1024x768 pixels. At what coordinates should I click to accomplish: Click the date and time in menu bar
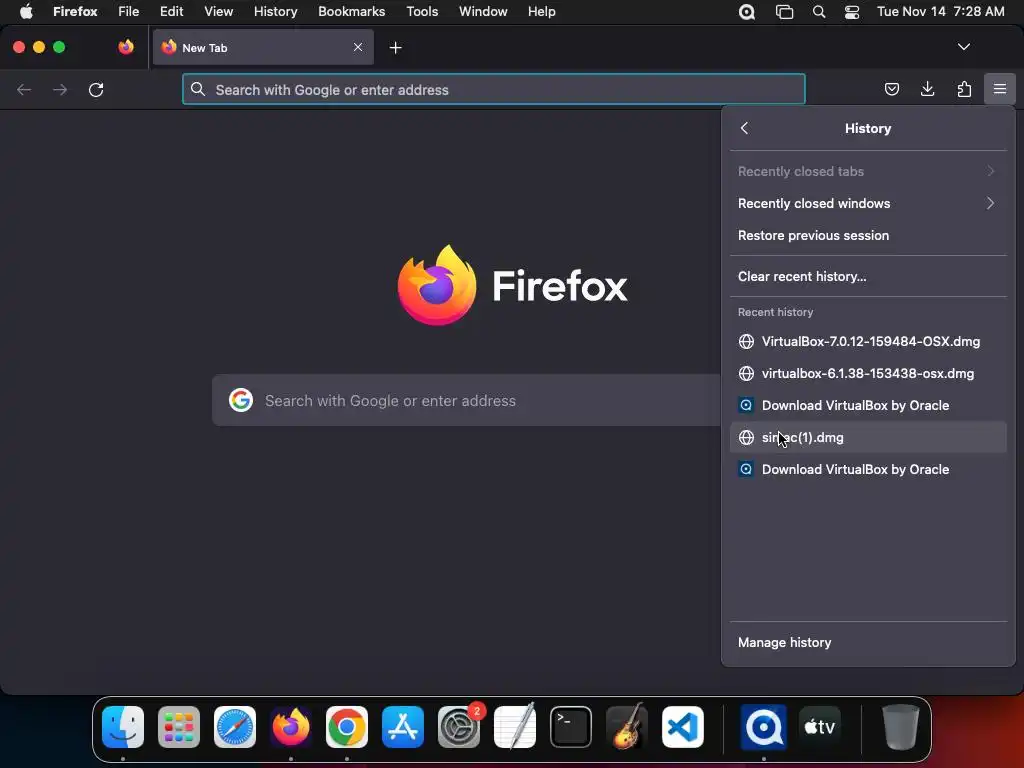(x=940, y=12)
